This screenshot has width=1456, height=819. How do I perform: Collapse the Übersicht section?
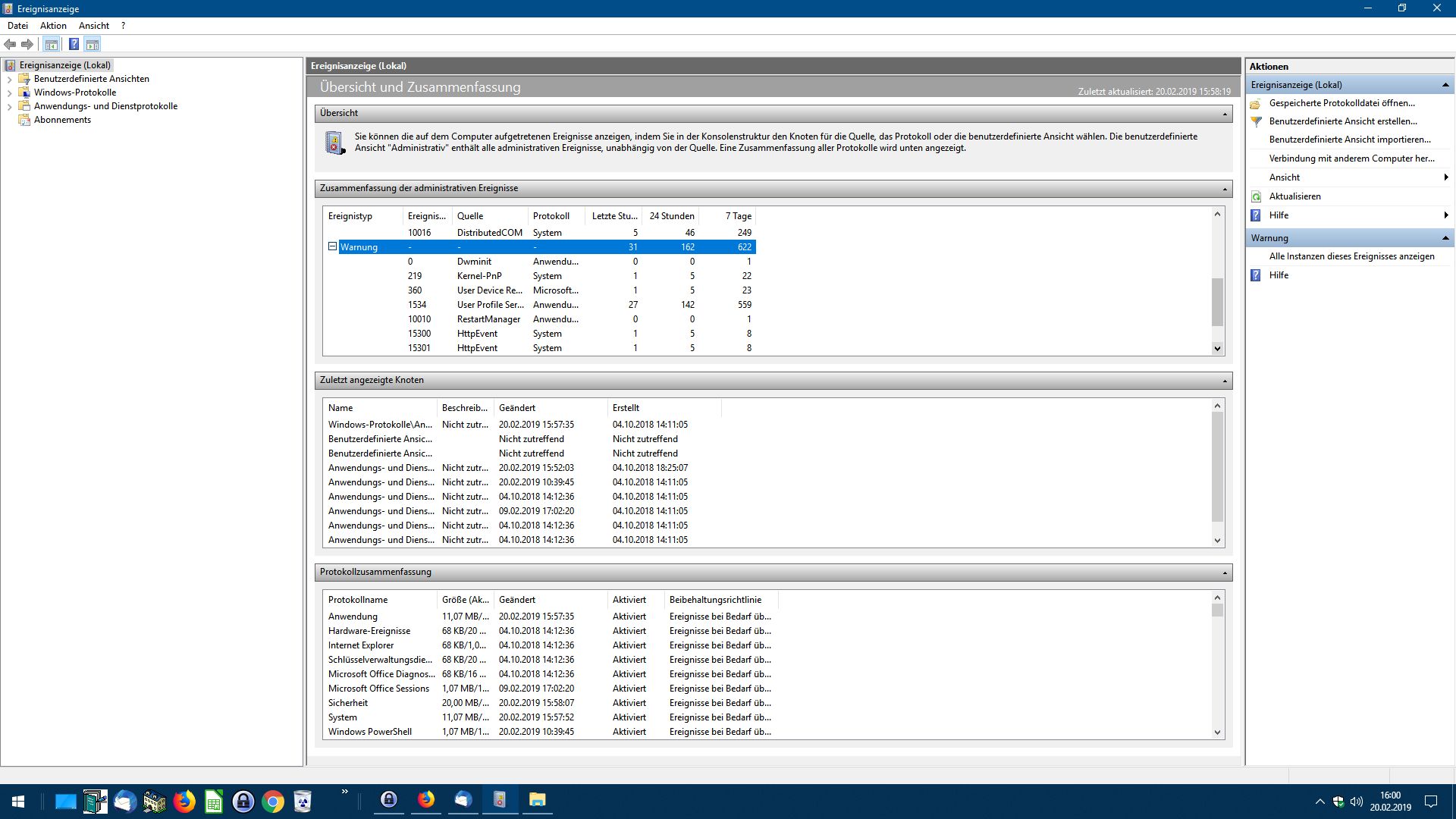click(x=1225, y=114)
